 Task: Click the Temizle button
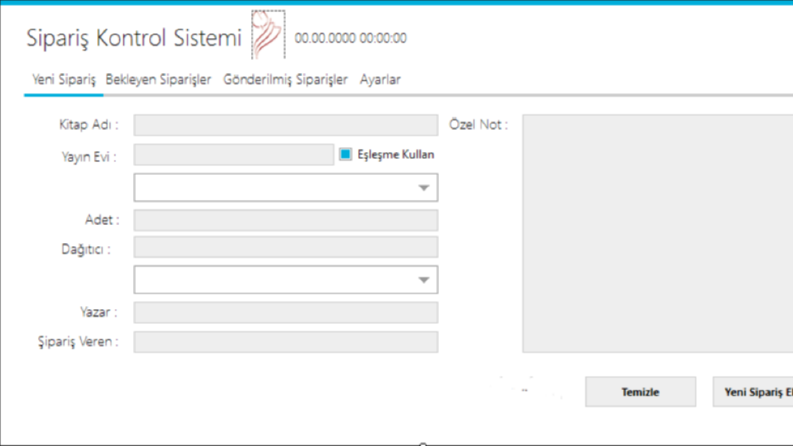point(640,392)
